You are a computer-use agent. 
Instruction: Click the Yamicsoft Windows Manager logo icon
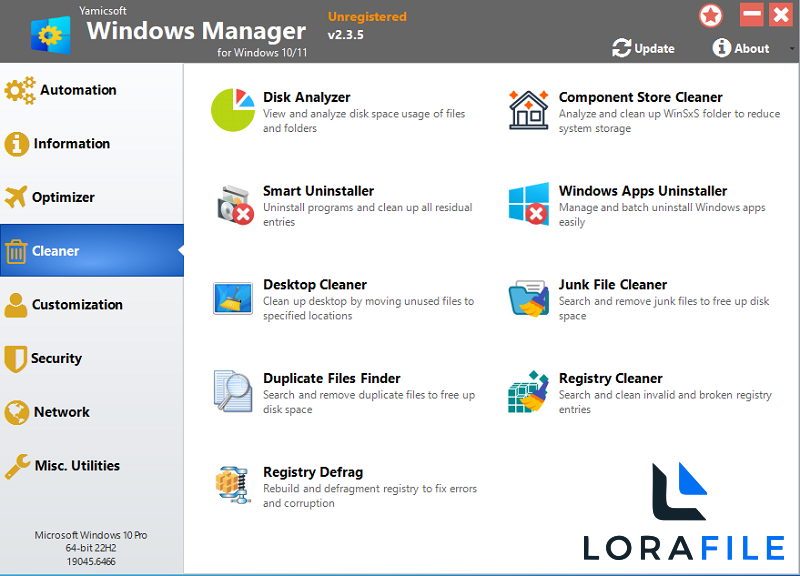coord(47,31)
